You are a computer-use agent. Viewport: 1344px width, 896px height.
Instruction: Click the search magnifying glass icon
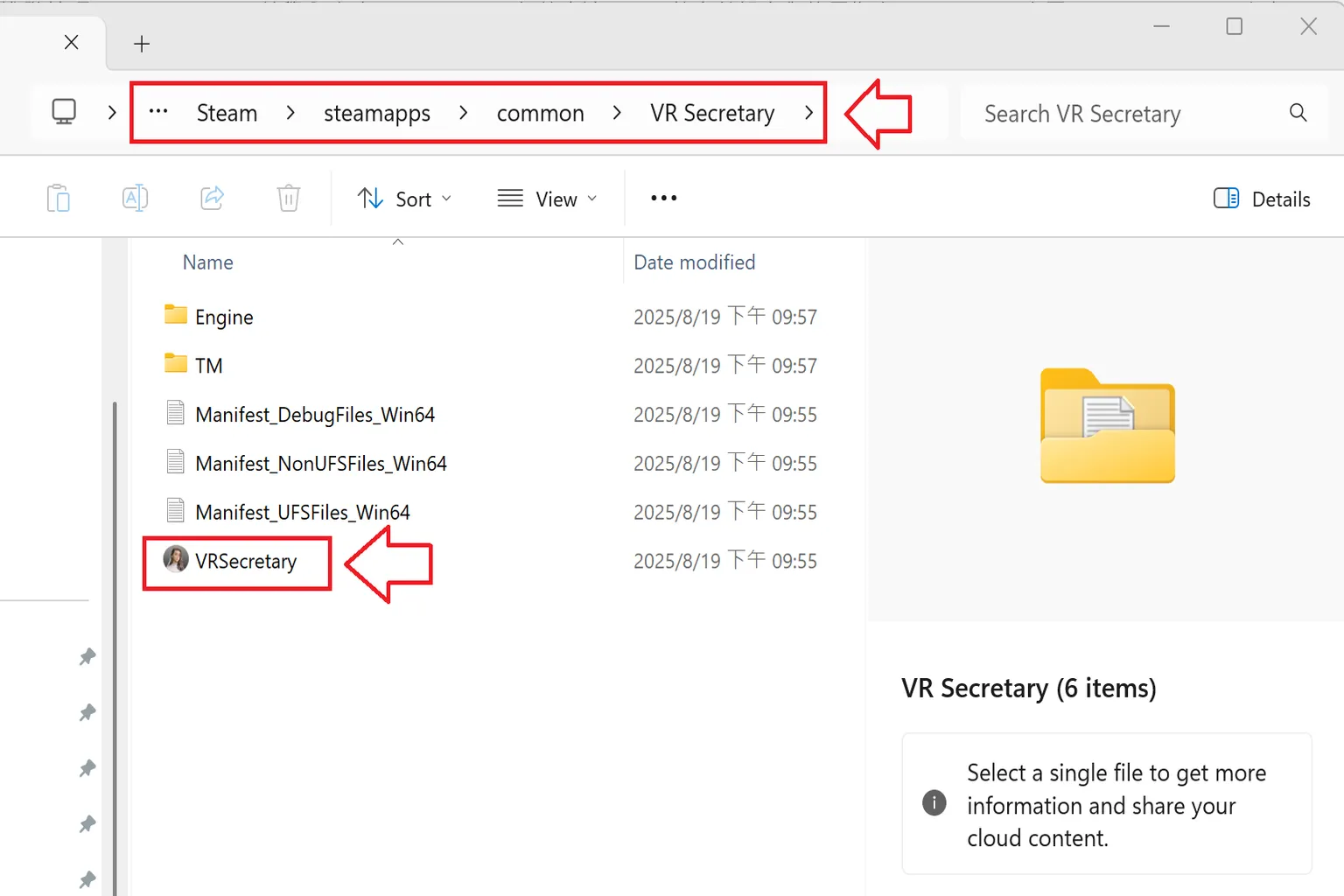point(1298,113)
